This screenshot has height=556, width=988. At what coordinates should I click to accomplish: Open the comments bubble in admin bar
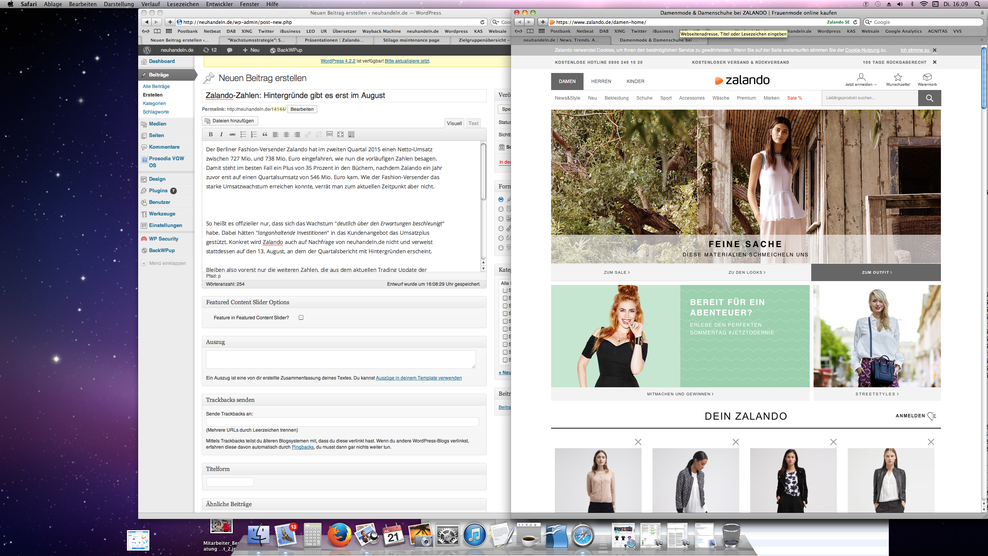(x=229, y=50)
